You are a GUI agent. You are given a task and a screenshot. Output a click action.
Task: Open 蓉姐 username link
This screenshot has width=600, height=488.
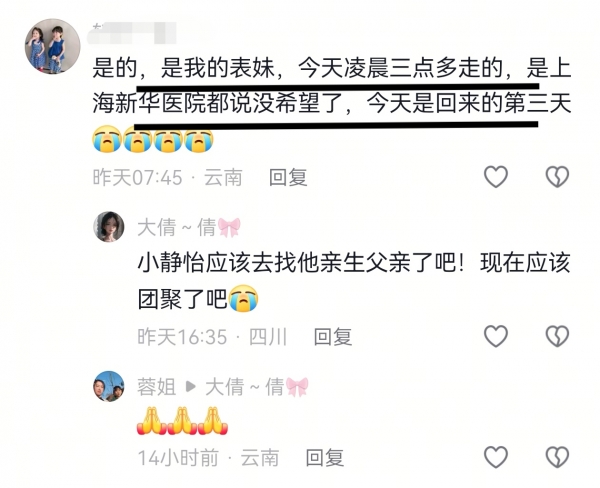coord(157,387)
